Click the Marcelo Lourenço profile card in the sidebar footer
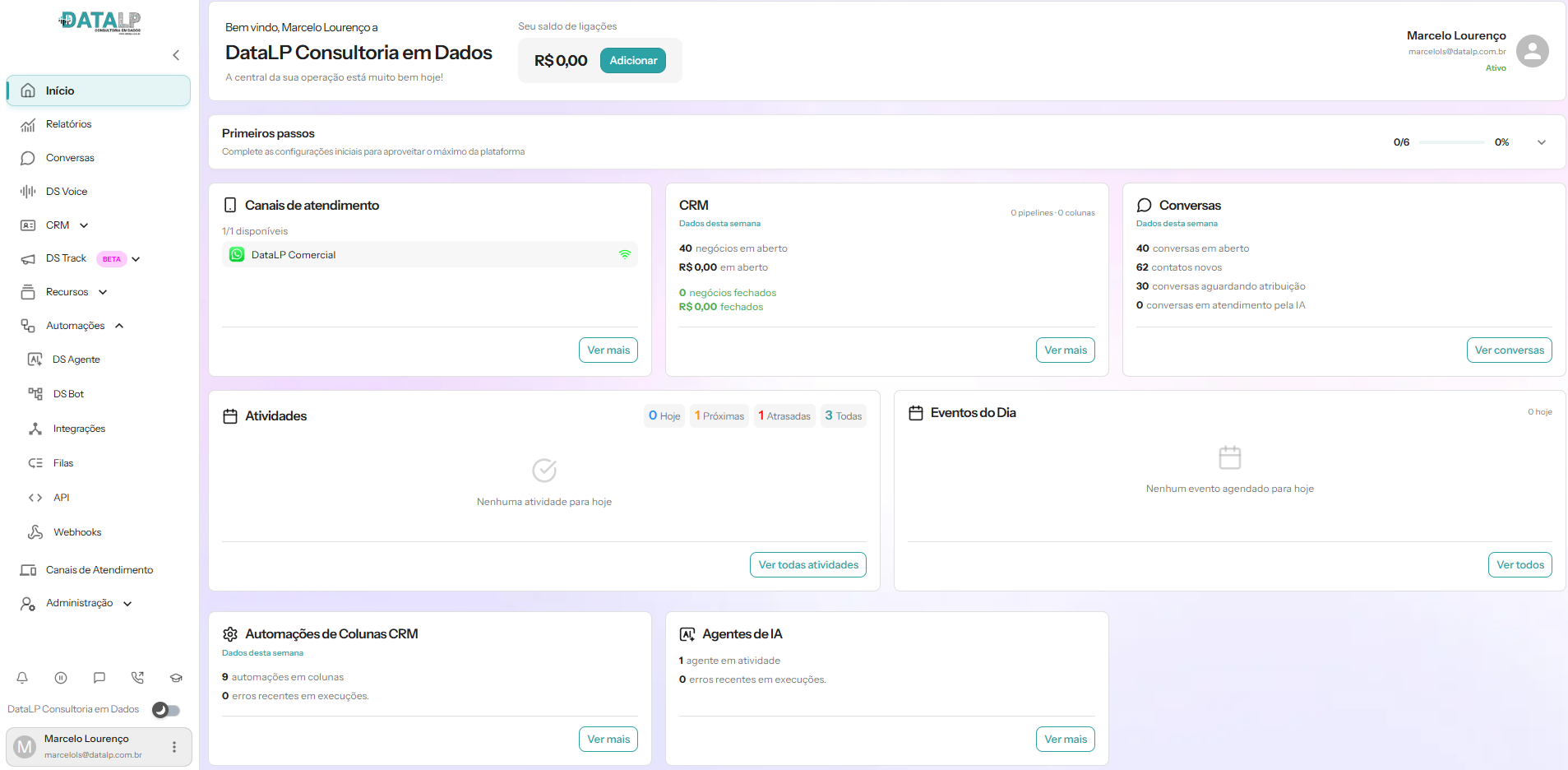 pyautogui.click(x=99, y=747)
